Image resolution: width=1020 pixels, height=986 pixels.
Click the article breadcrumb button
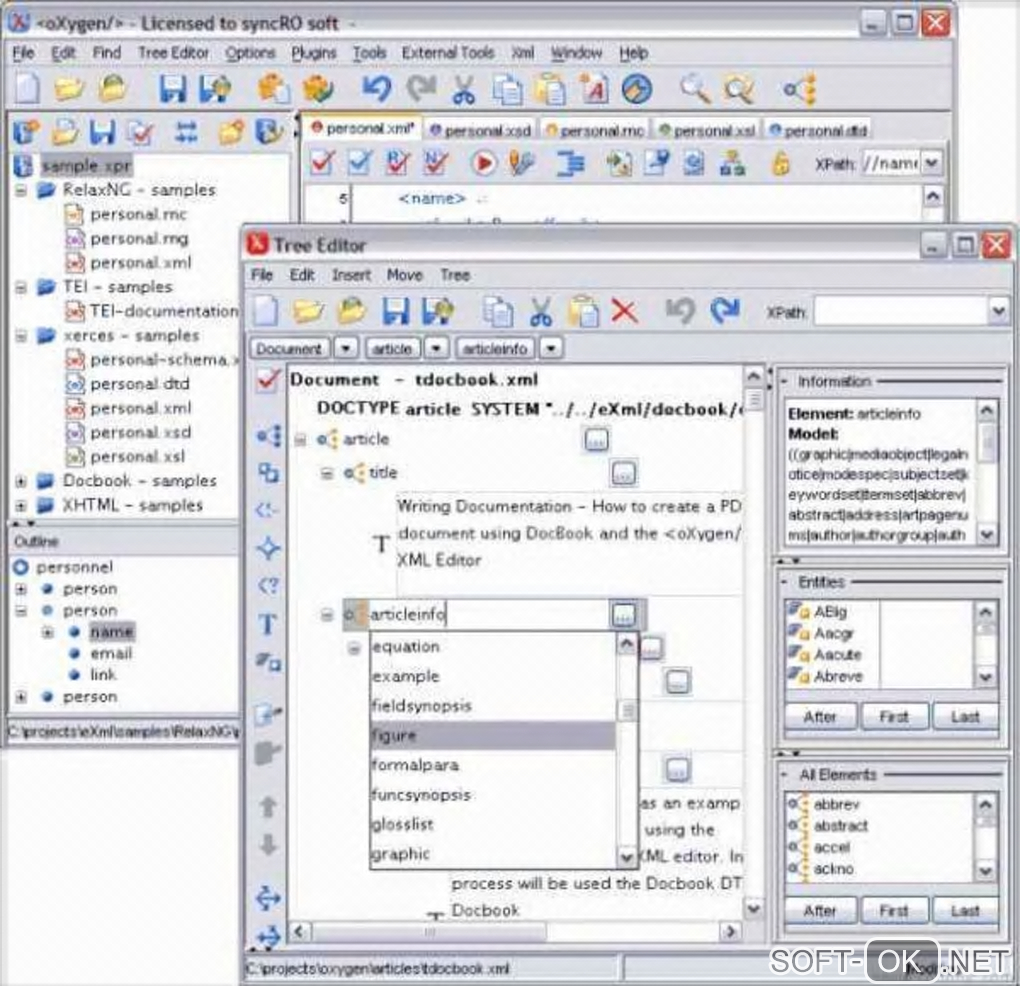[392, 349]
